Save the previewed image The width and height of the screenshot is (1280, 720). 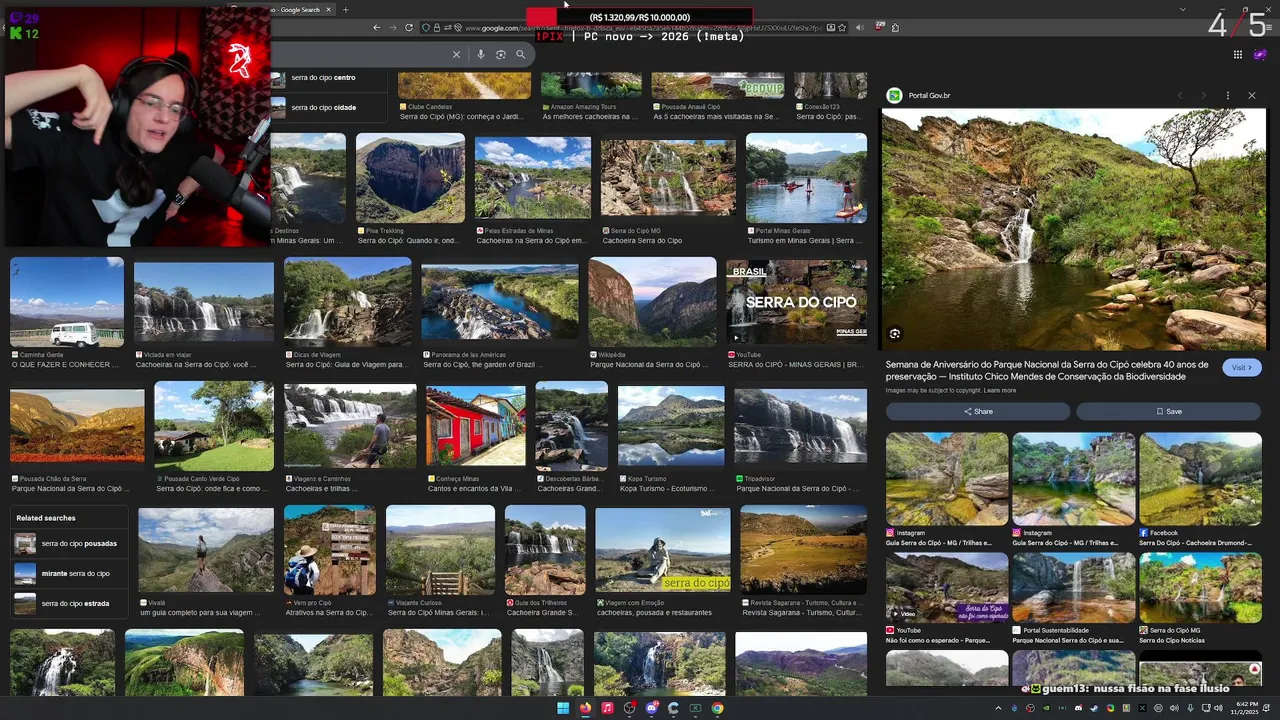[1169, 411]
